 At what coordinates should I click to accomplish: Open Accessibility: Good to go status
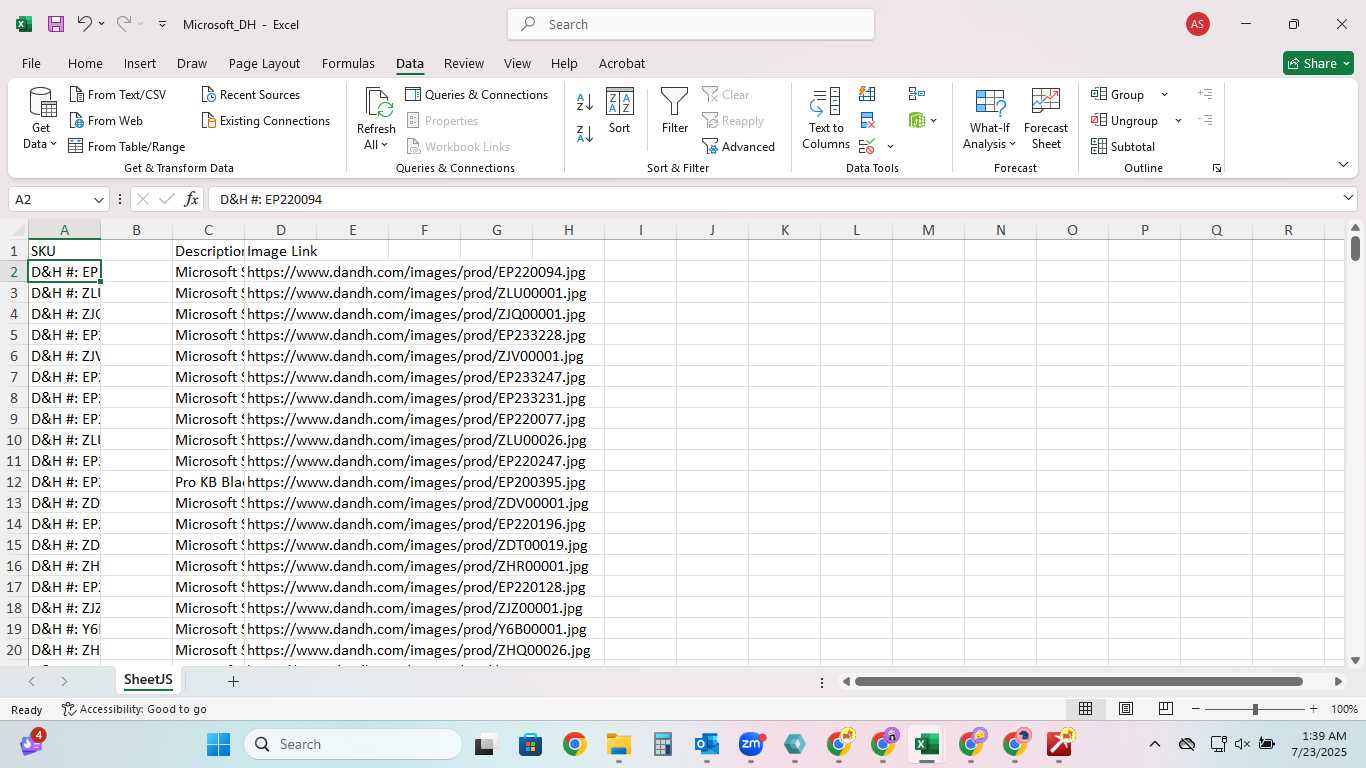[x=134, y=709]
